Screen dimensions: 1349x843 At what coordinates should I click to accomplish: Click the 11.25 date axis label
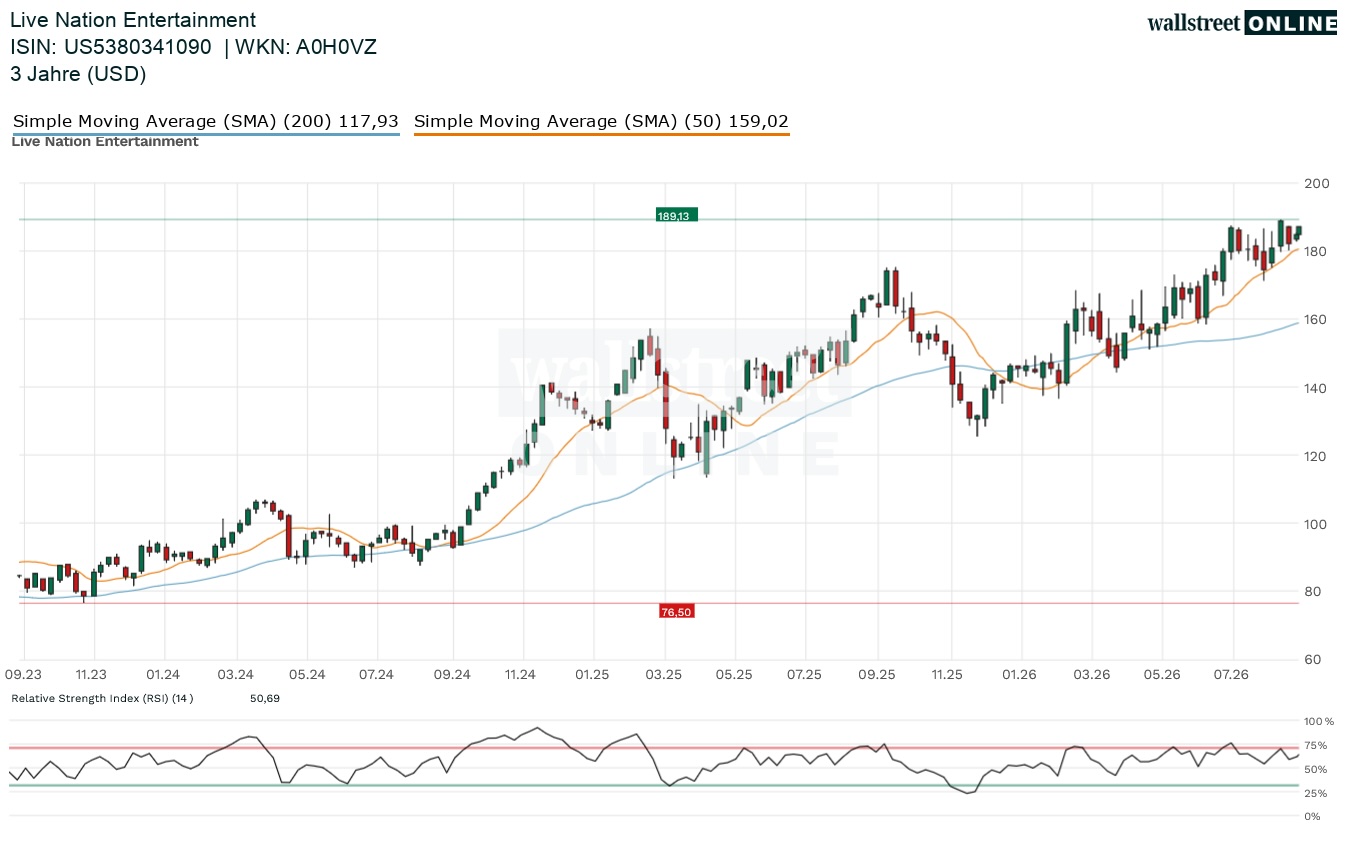[947, 675]
